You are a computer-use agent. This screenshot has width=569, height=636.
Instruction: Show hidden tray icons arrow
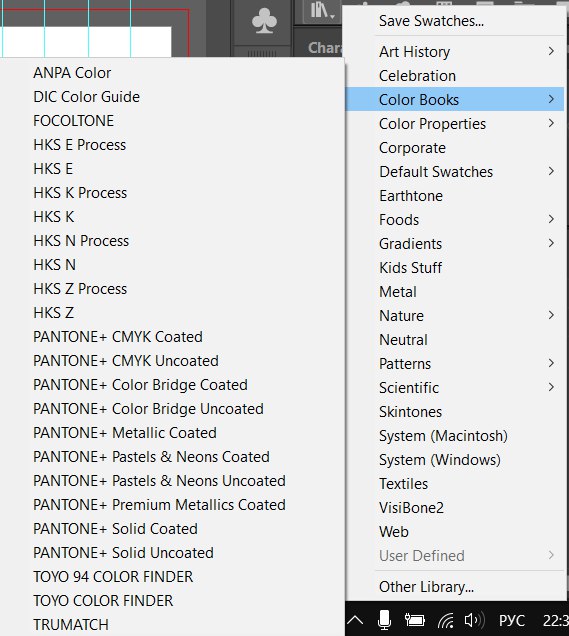pos(356,620)
